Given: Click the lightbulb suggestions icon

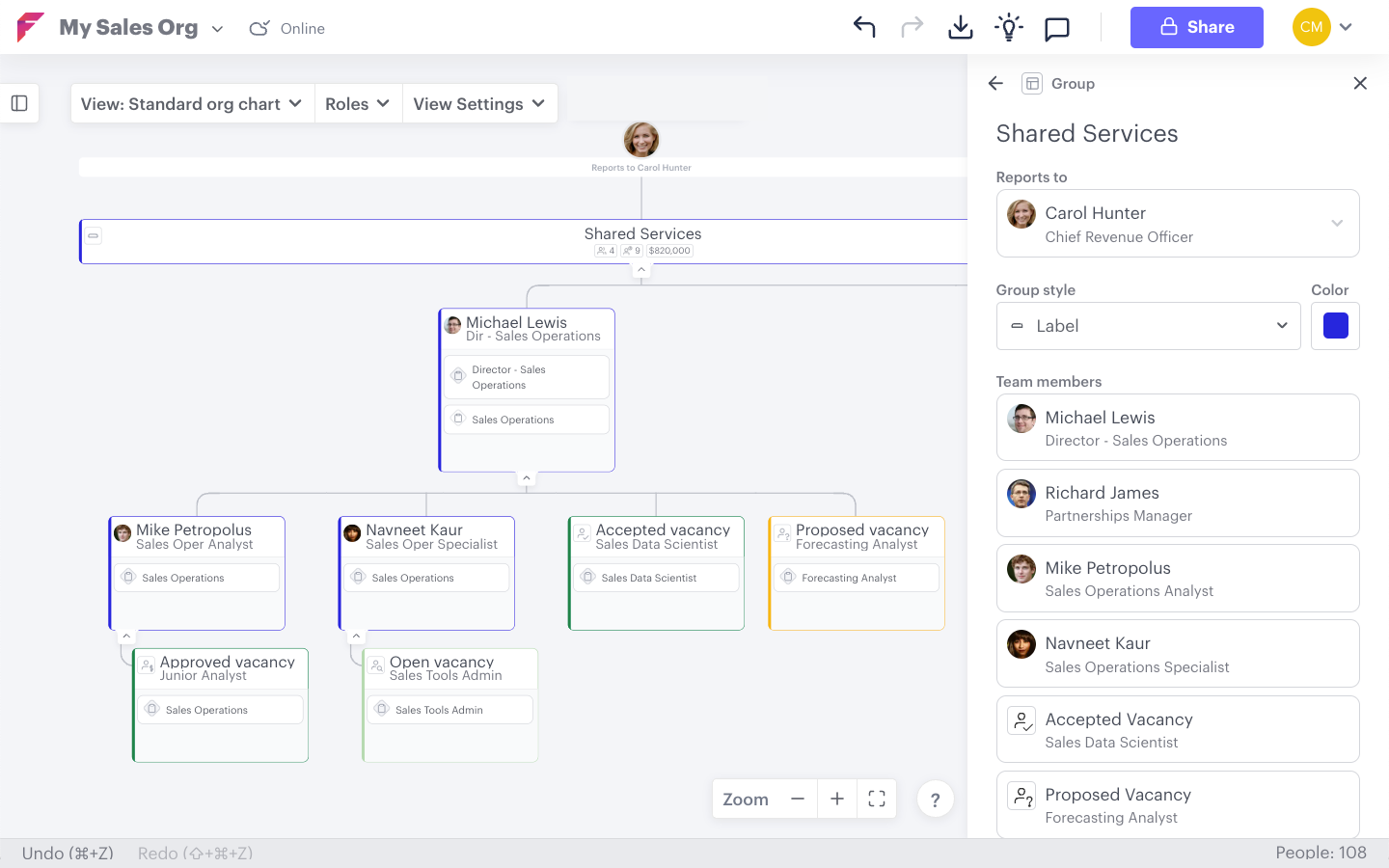Looking at the screenshot, I should pos(1009,27).
